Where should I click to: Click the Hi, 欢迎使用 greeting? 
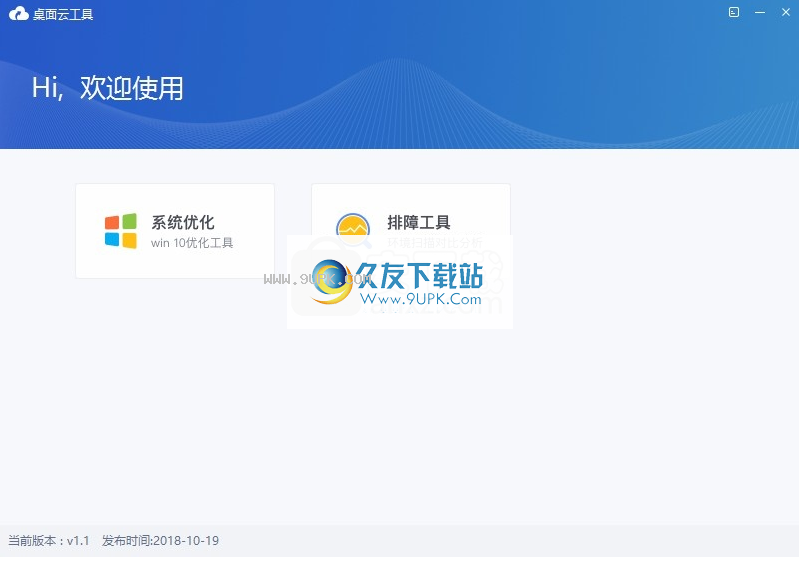tap(107, 88)
